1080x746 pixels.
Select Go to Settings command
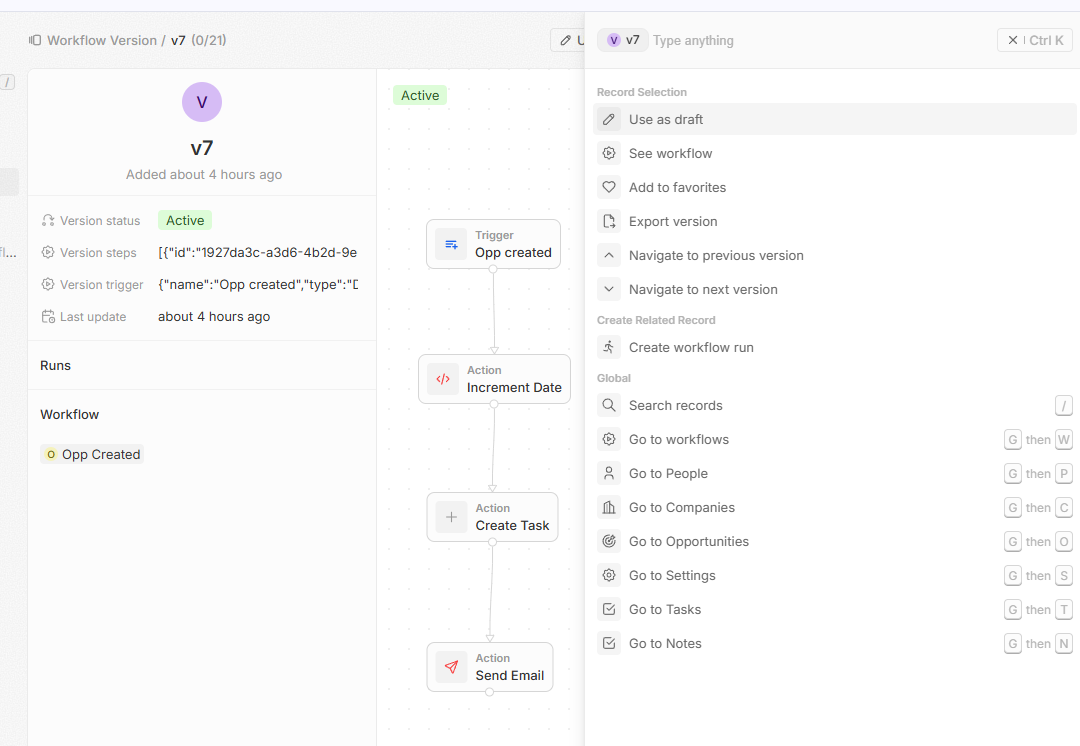coord(672,575)
